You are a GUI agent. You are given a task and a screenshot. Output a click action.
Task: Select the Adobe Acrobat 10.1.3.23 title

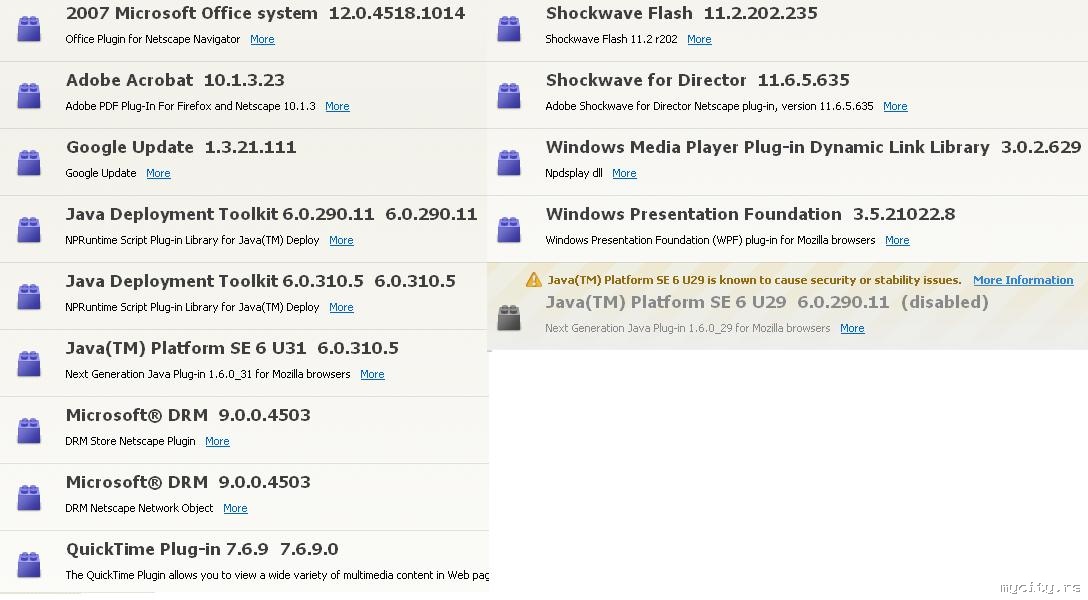pos(175,80)
